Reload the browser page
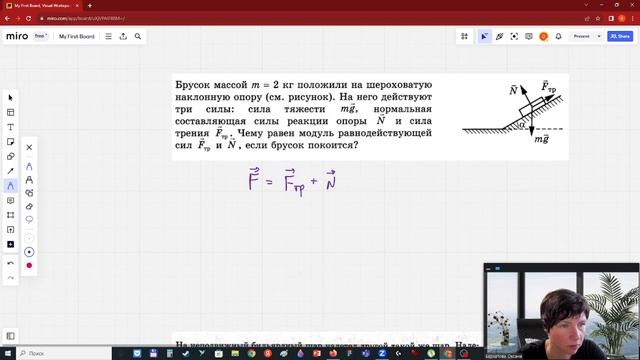Viewport: 640px width, 360px height. point(28,18)
